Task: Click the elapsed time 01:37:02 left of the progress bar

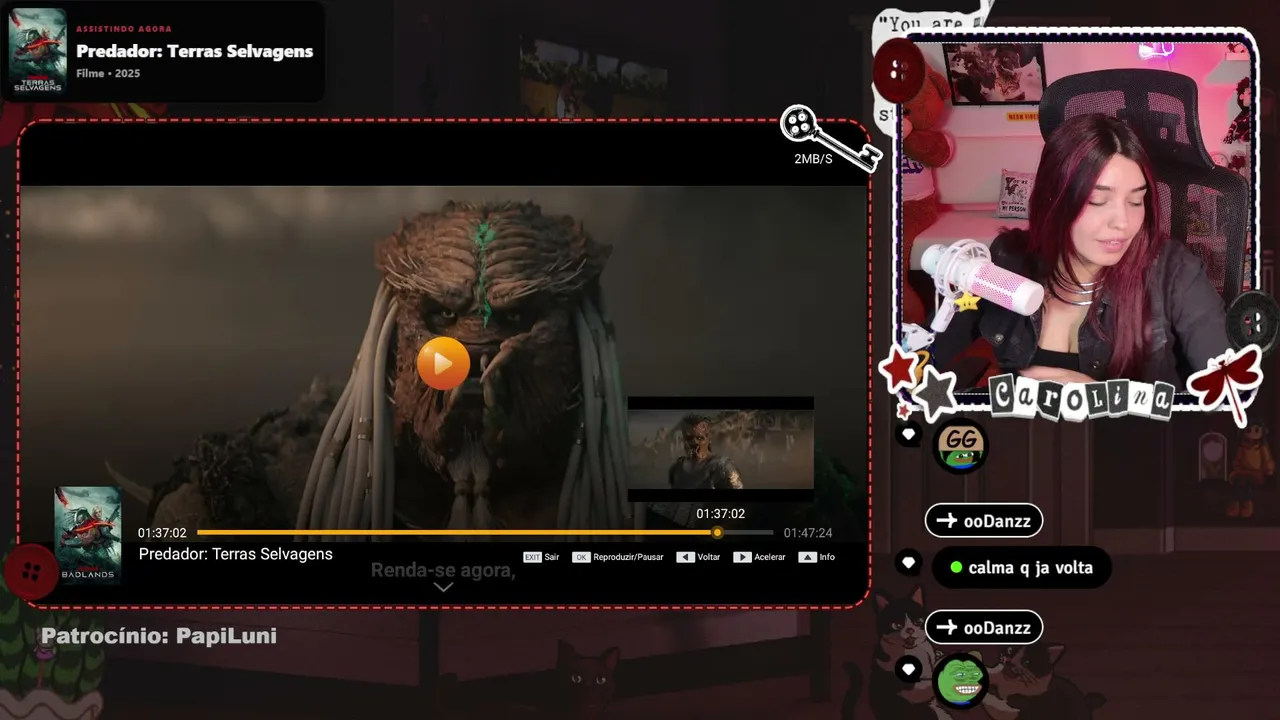Action: click(x=162, y=533)
